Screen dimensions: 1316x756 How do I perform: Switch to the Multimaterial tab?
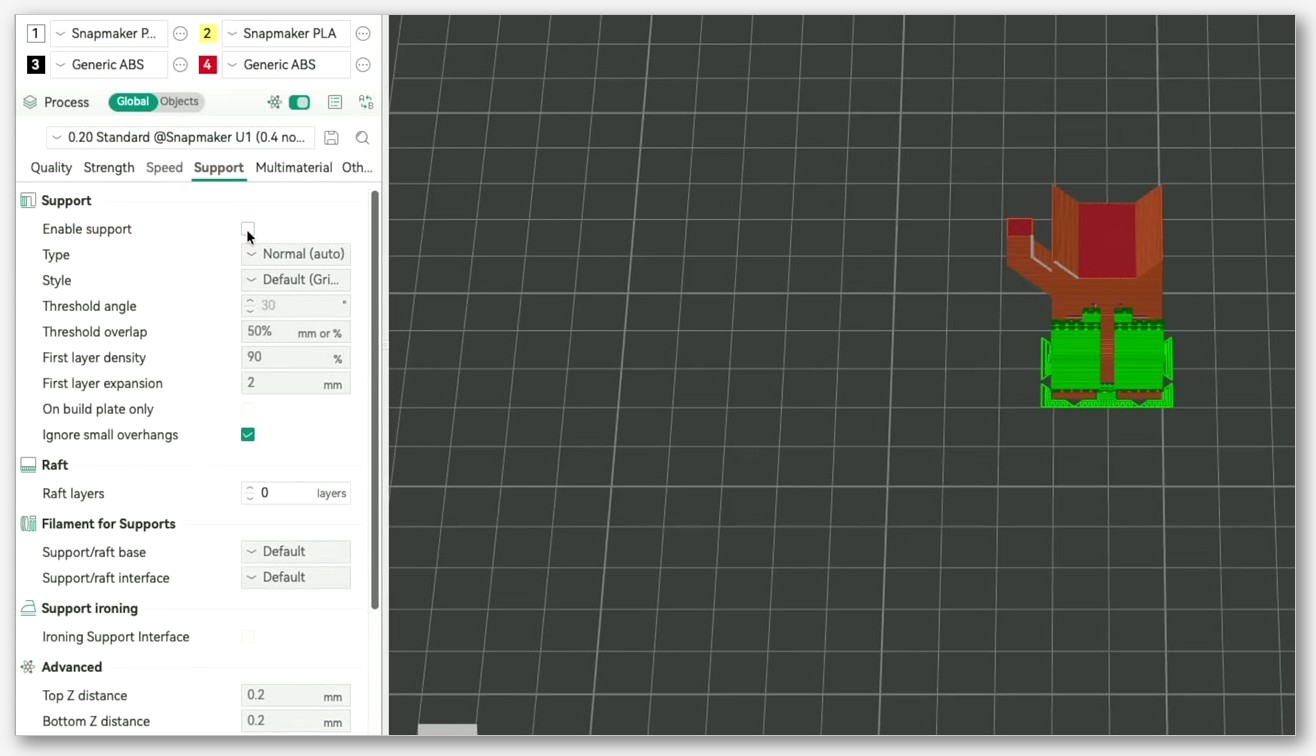click(294, 168)
